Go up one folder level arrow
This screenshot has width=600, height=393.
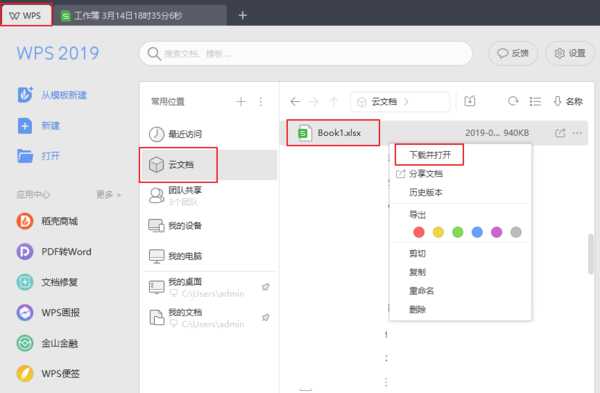[x=334, y=102]
